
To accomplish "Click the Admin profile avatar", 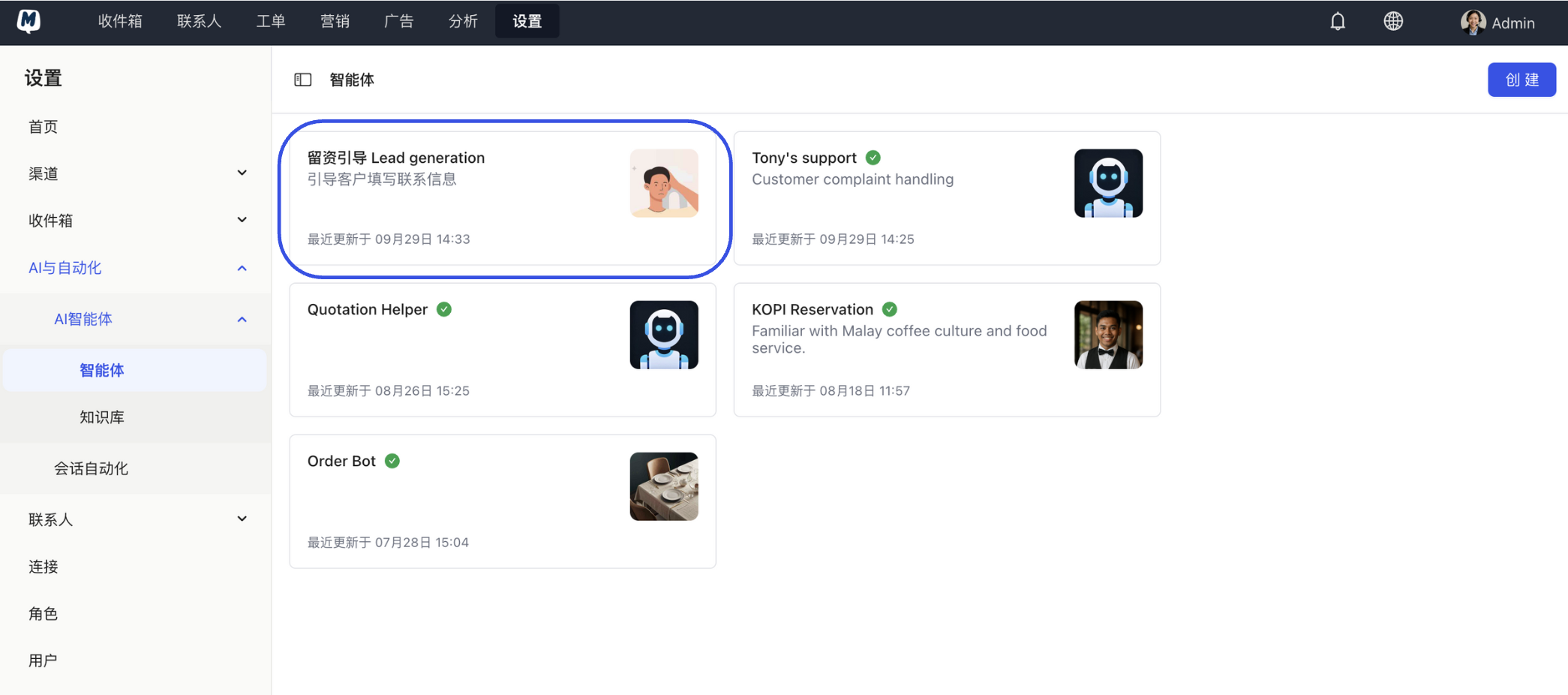I will pyautogui.click(x=1473, y=23).
